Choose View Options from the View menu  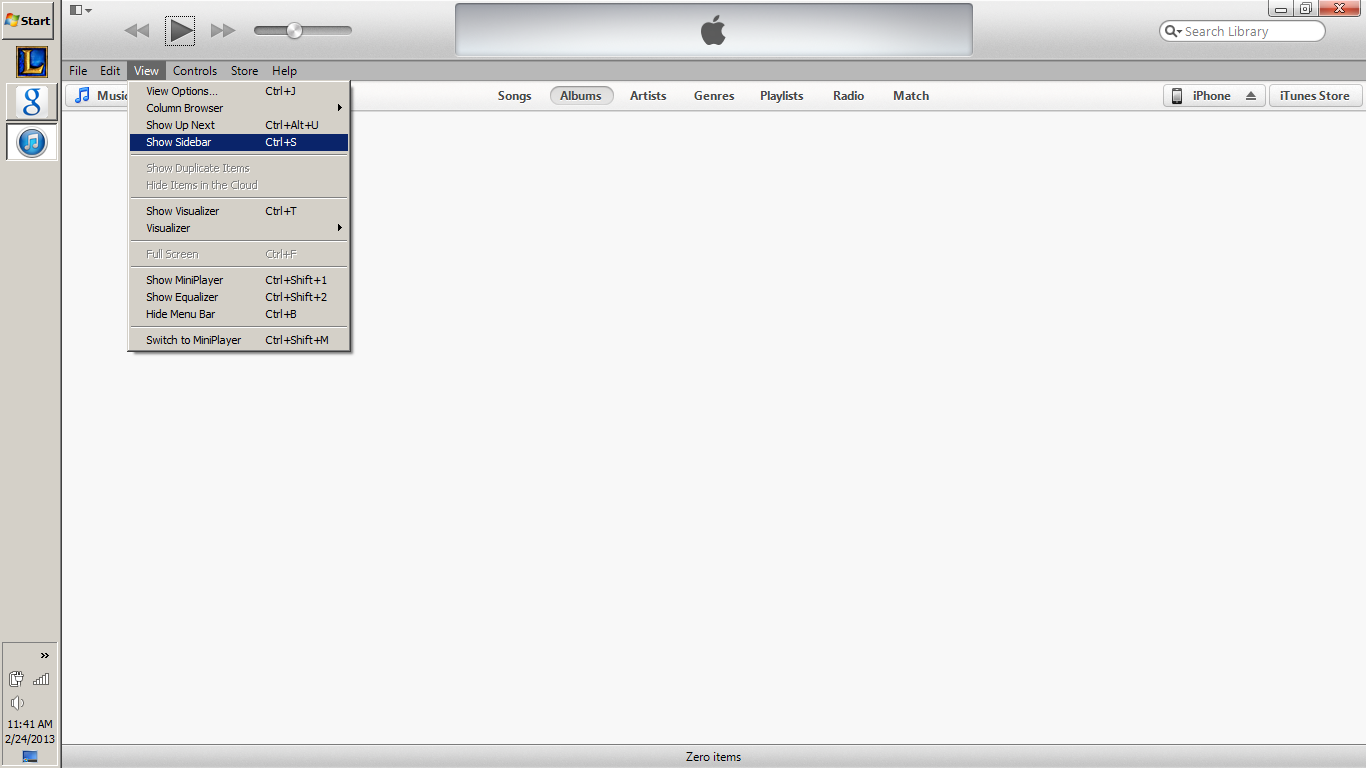(239, 91)
